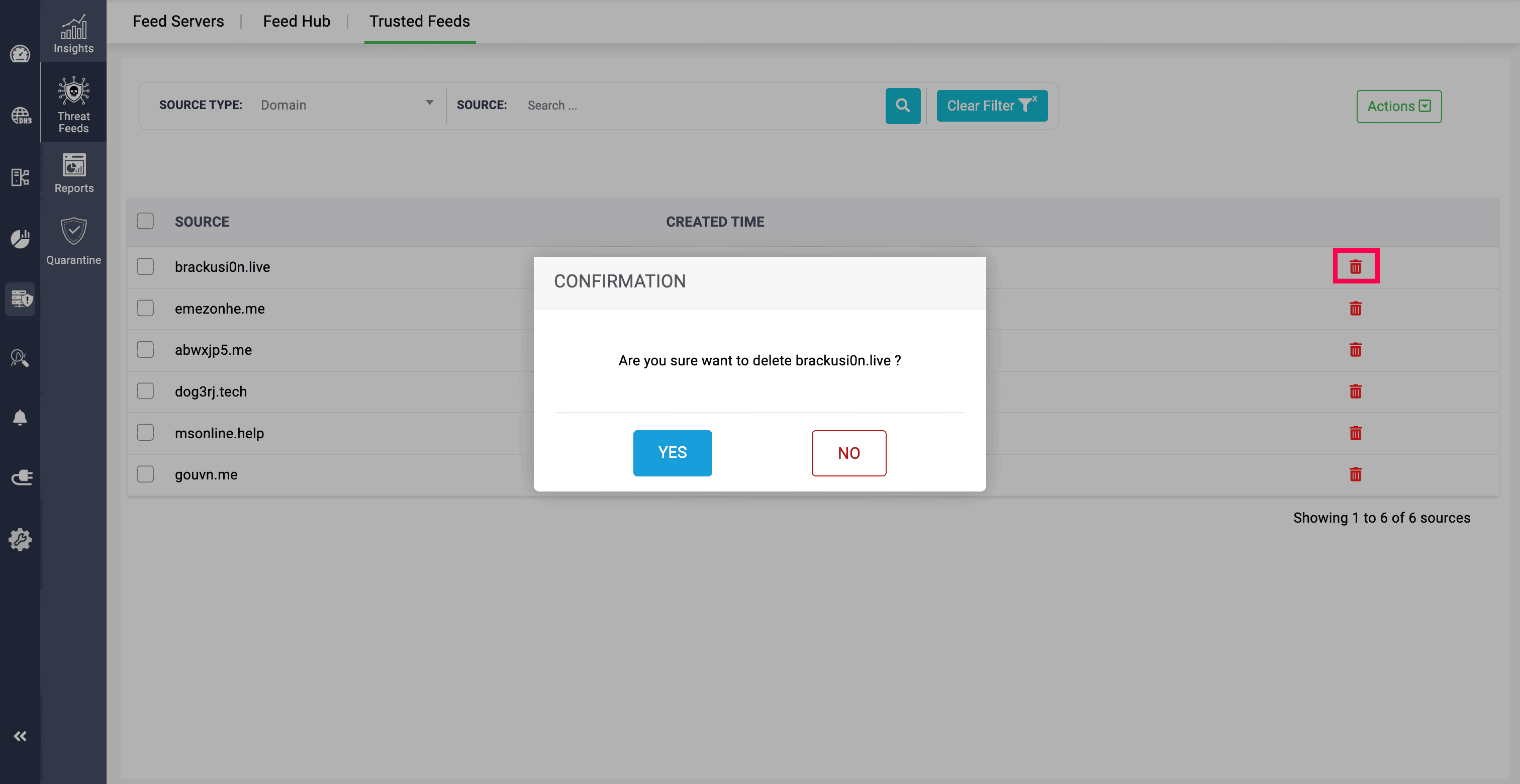Open the Insights section
The height and width of the screenshot is (784, 1520).
point(73,34)
